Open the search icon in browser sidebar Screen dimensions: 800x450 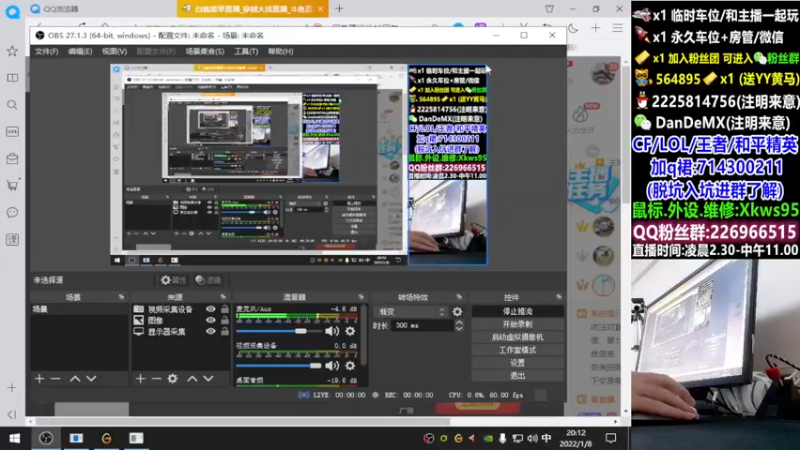point(12,105)
